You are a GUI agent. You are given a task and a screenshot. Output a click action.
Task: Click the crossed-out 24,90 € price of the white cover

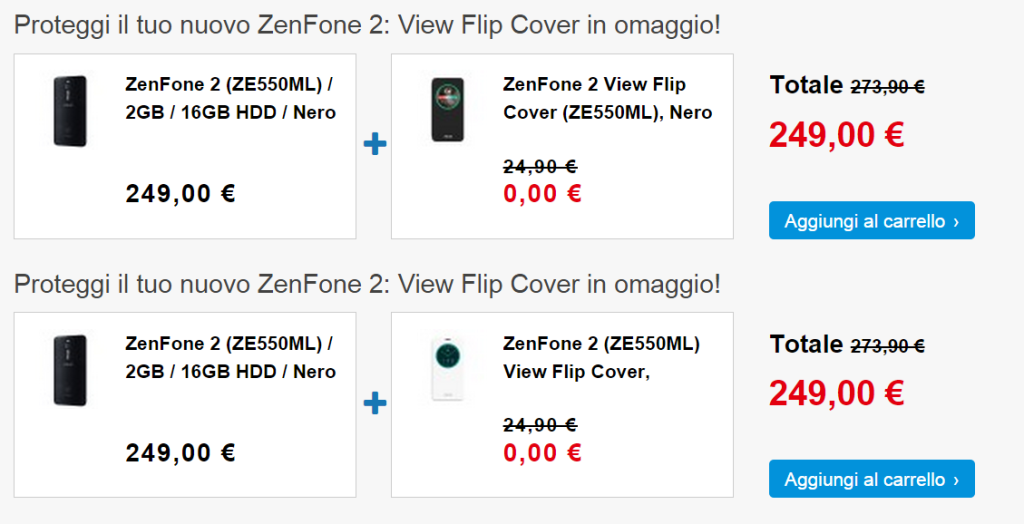(x=540, y=425)
